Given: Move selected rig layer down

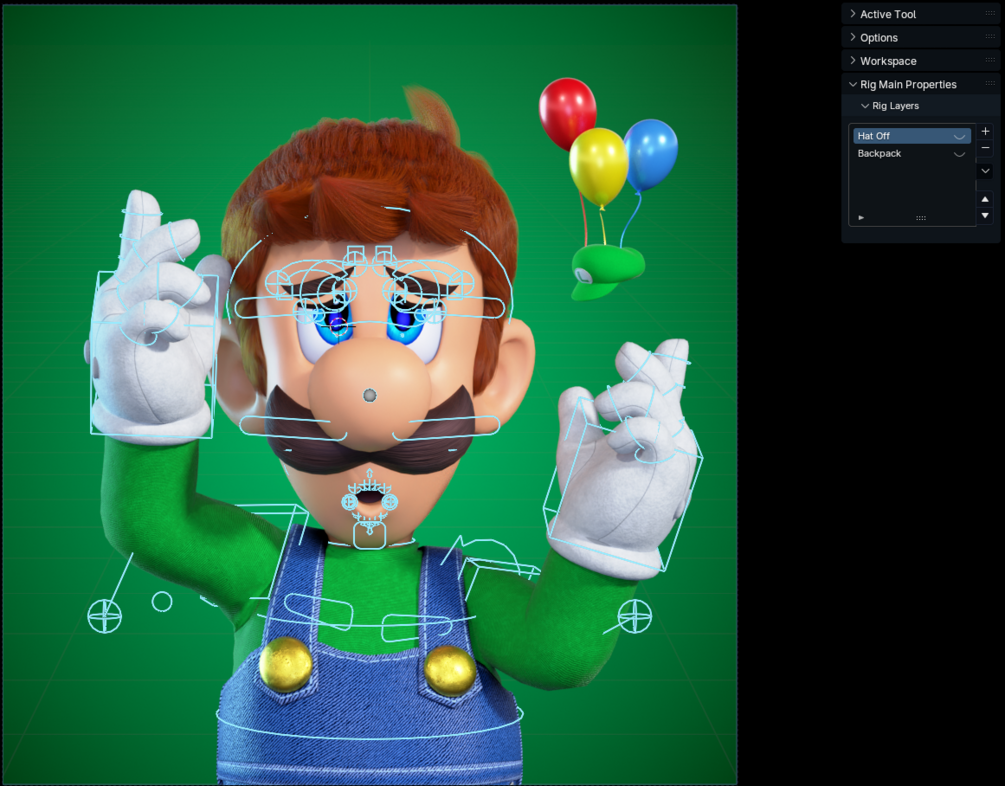Looking at the screenshot, I should pos(985,216).
